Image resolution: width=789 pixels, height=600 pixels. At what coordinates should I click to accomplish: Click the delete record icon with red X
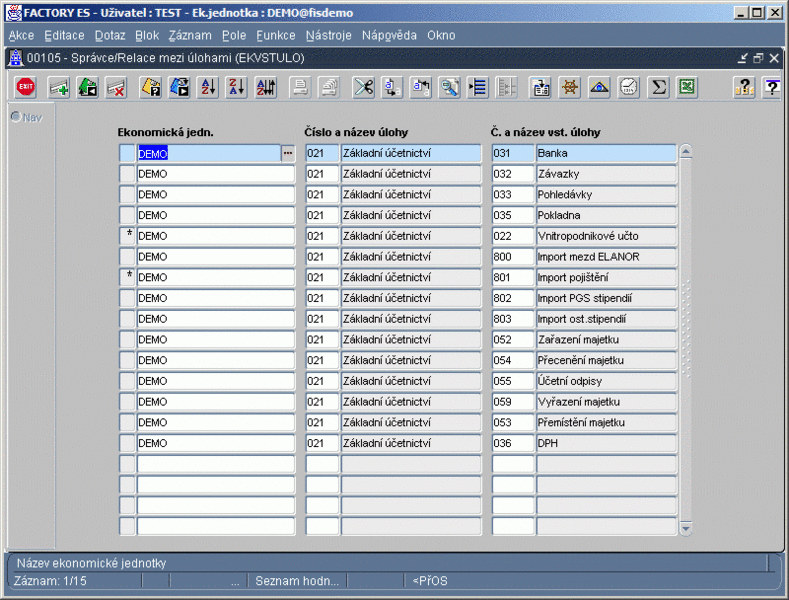pyautogui.click(x=115, y=88)
